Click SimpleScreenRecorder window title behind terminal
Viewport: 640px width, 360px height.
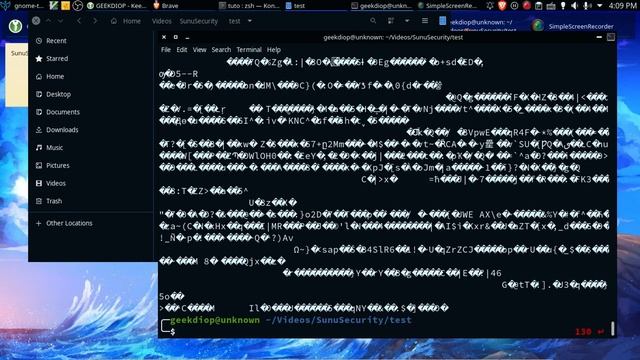click(580, 27)
